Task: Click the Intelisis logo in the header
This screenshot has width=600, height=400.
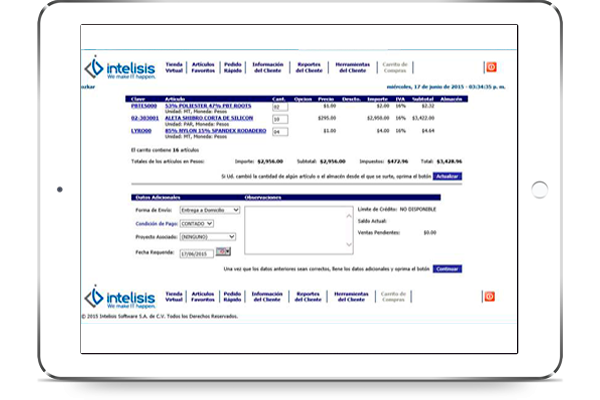Action: pos(118,68)
